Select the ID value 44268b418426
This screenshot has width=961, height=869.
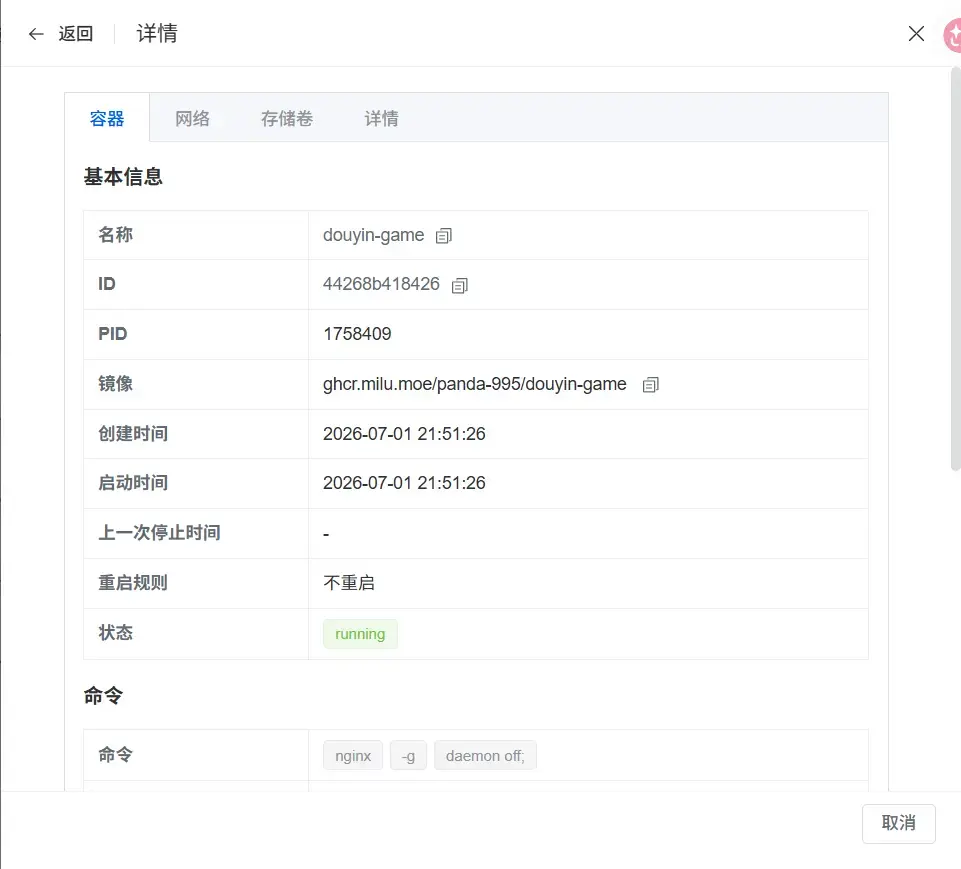pyautogui.click(x=381, y=284)
